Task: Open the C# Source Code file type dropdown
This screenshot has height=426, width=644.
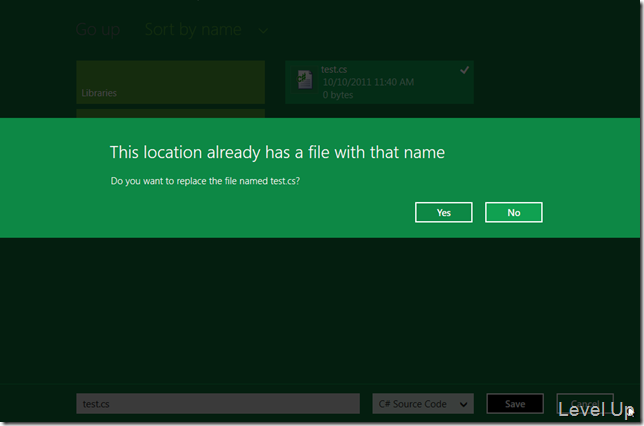Action: coord(423,404)
